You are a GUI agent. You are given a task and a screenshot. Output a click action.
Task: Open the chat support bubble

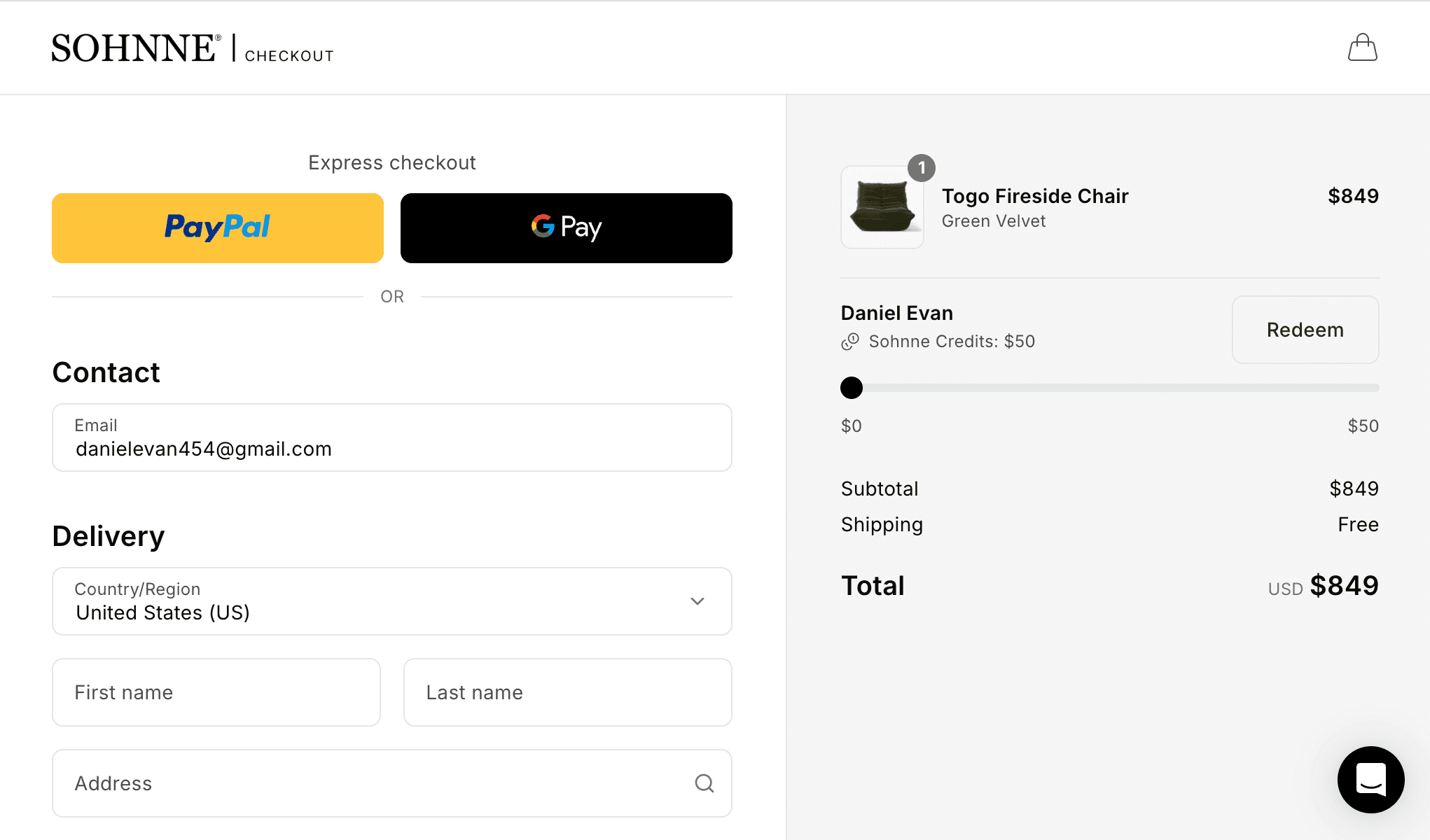coord(1370,779)
